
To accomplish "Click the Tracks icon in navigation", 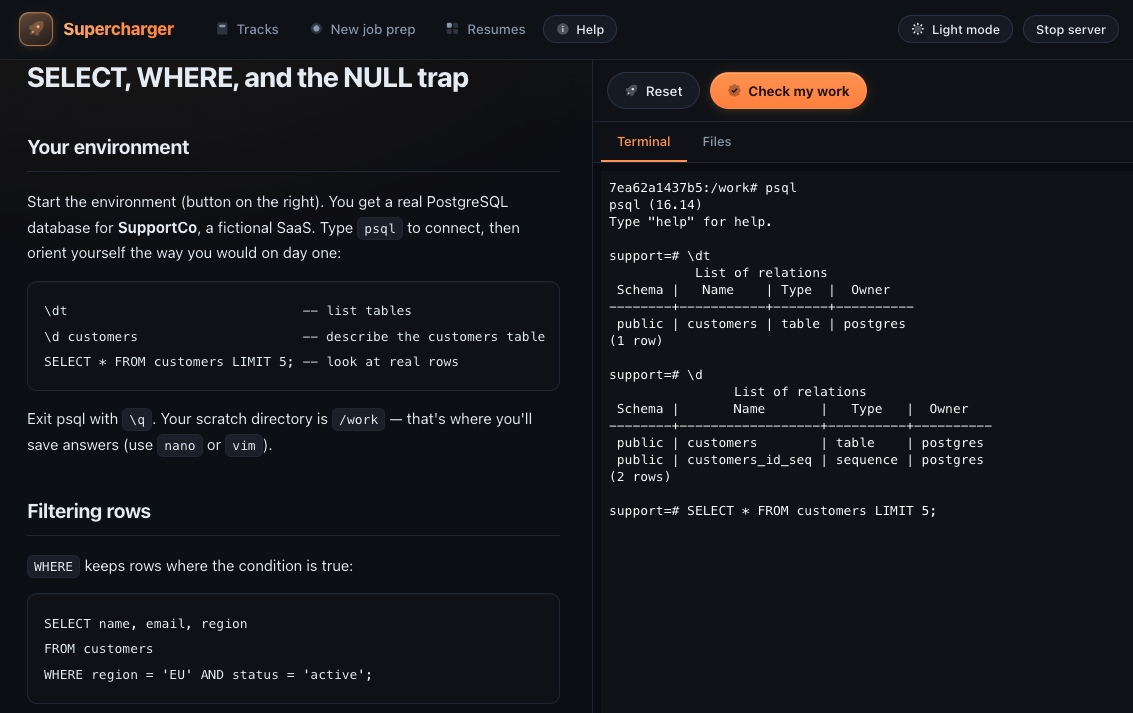I will coord(223,29).
